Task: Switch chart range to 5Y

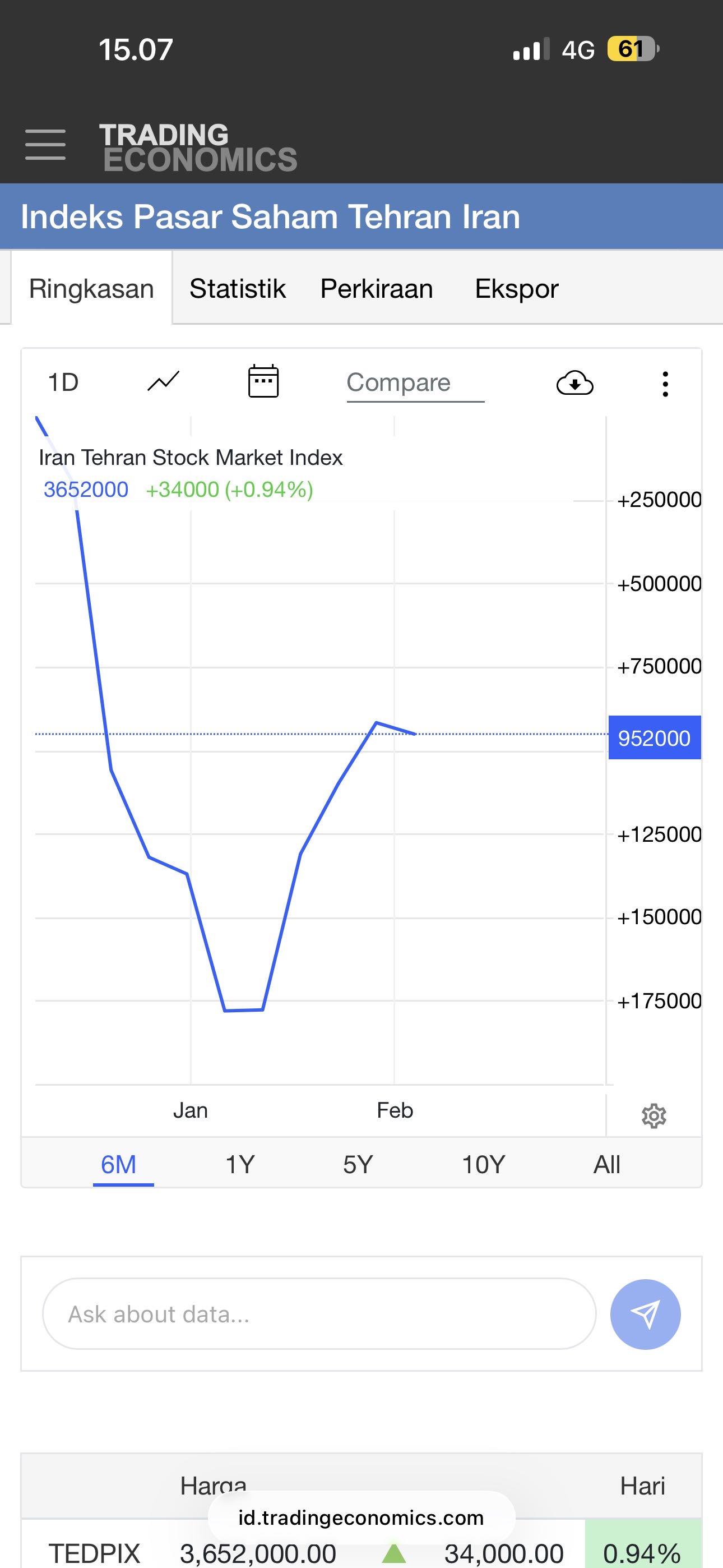Action: click(358, 1164)
